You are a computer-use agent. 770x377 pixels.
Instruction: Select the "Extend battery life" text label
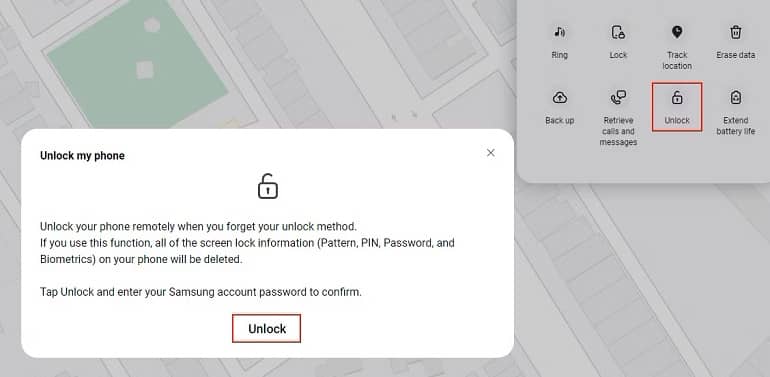[x=736, y=126]
